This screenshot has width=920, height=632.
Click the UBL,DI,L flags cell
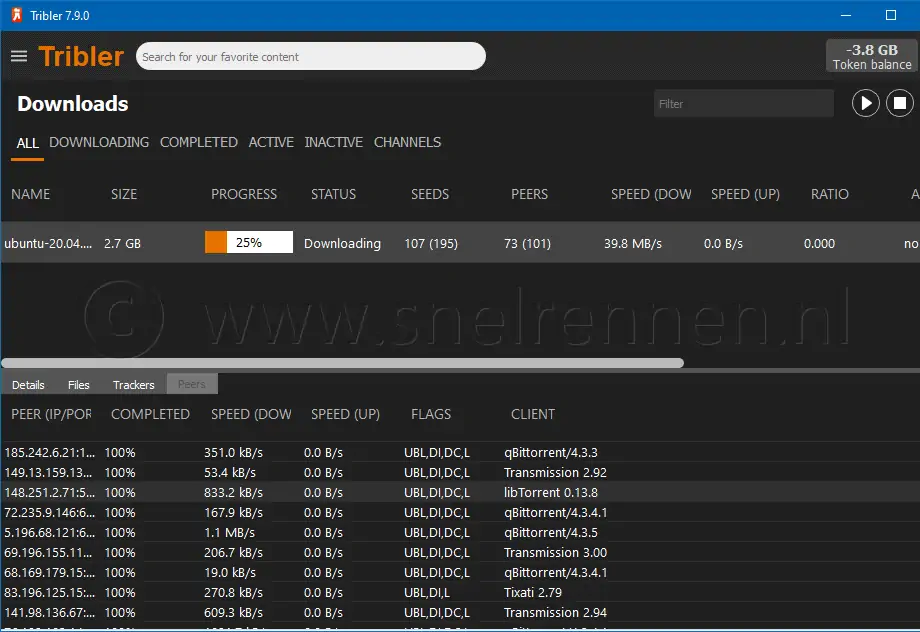427,592
